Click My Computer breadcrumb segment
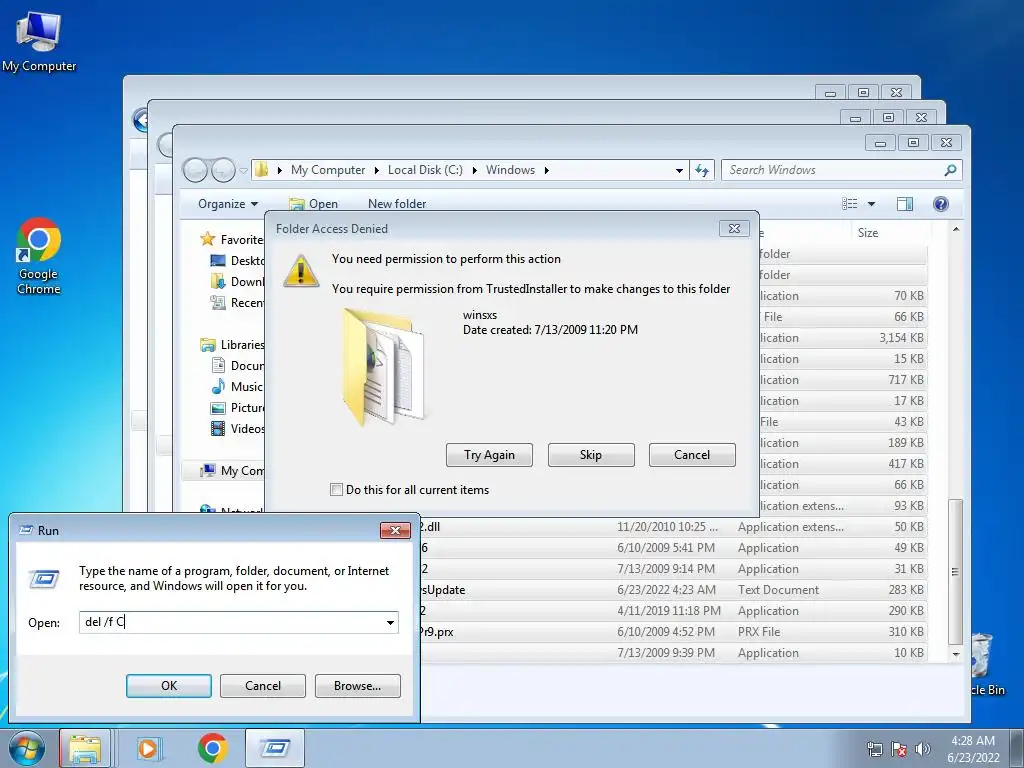 pos(328,170)
